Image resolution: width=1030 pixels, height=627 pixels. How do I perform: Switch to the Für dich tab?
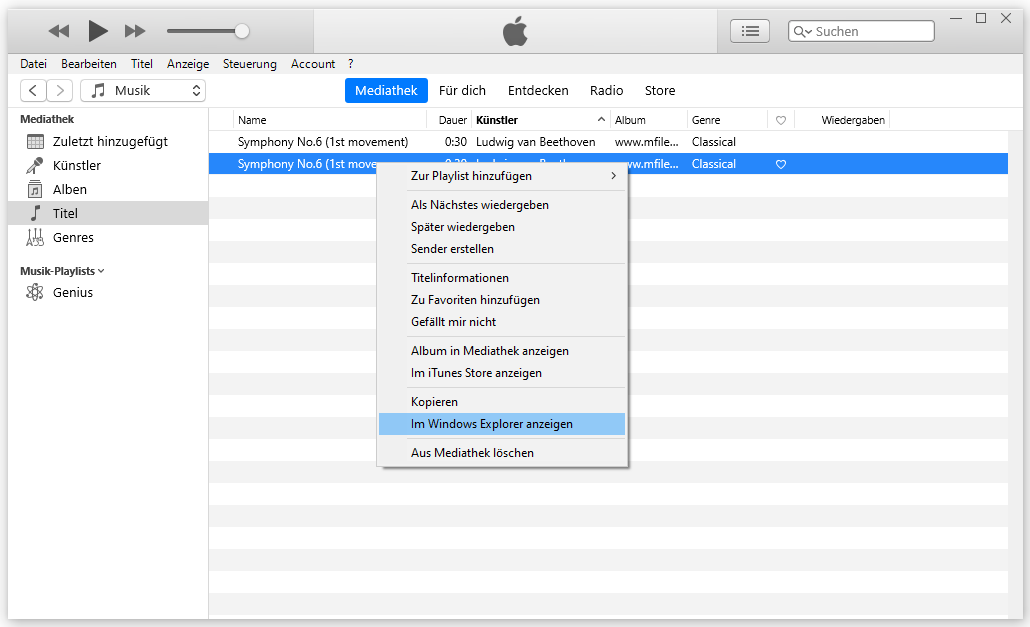point(462,91)
